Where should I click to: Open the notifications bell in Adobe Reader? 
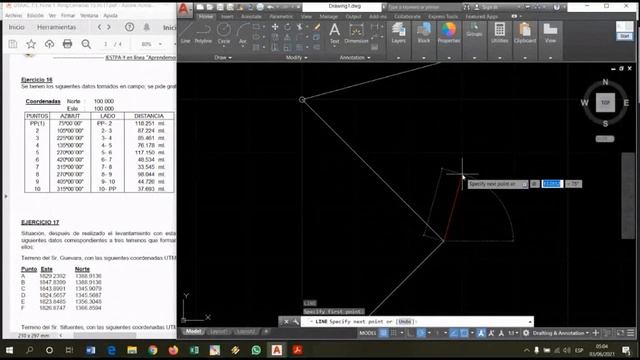click(147, 27)
